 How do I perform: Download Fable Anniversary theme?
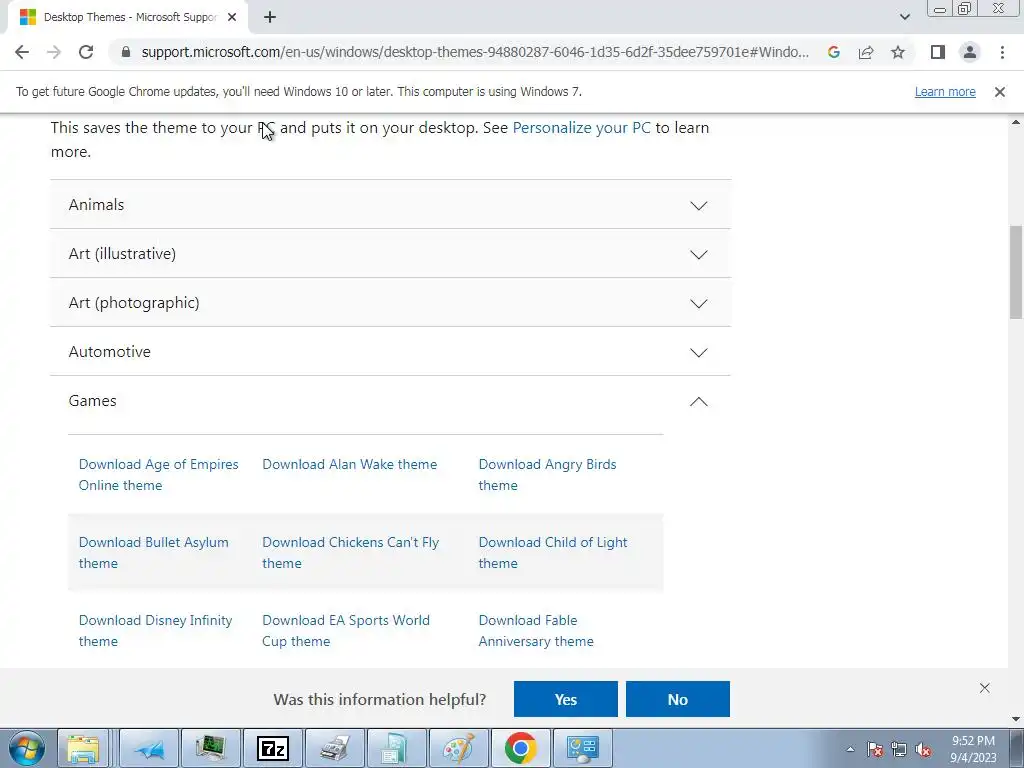(536, 630)
